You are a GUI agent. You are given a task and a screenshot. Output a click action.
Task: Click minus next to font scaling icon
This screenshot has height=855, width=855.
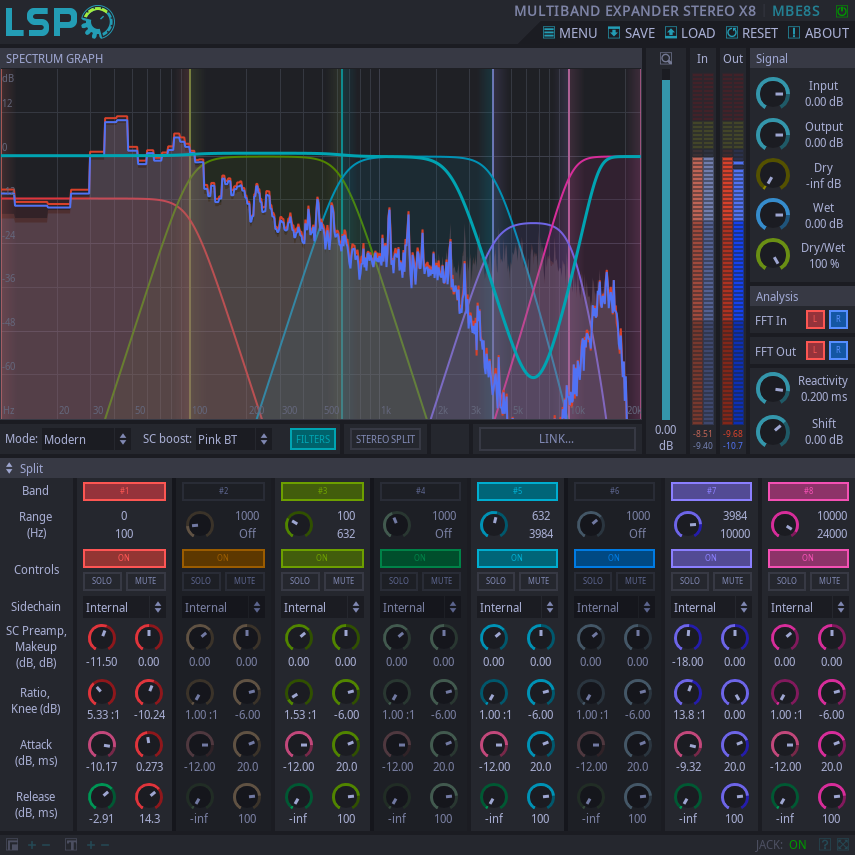(x=105, y=845)
